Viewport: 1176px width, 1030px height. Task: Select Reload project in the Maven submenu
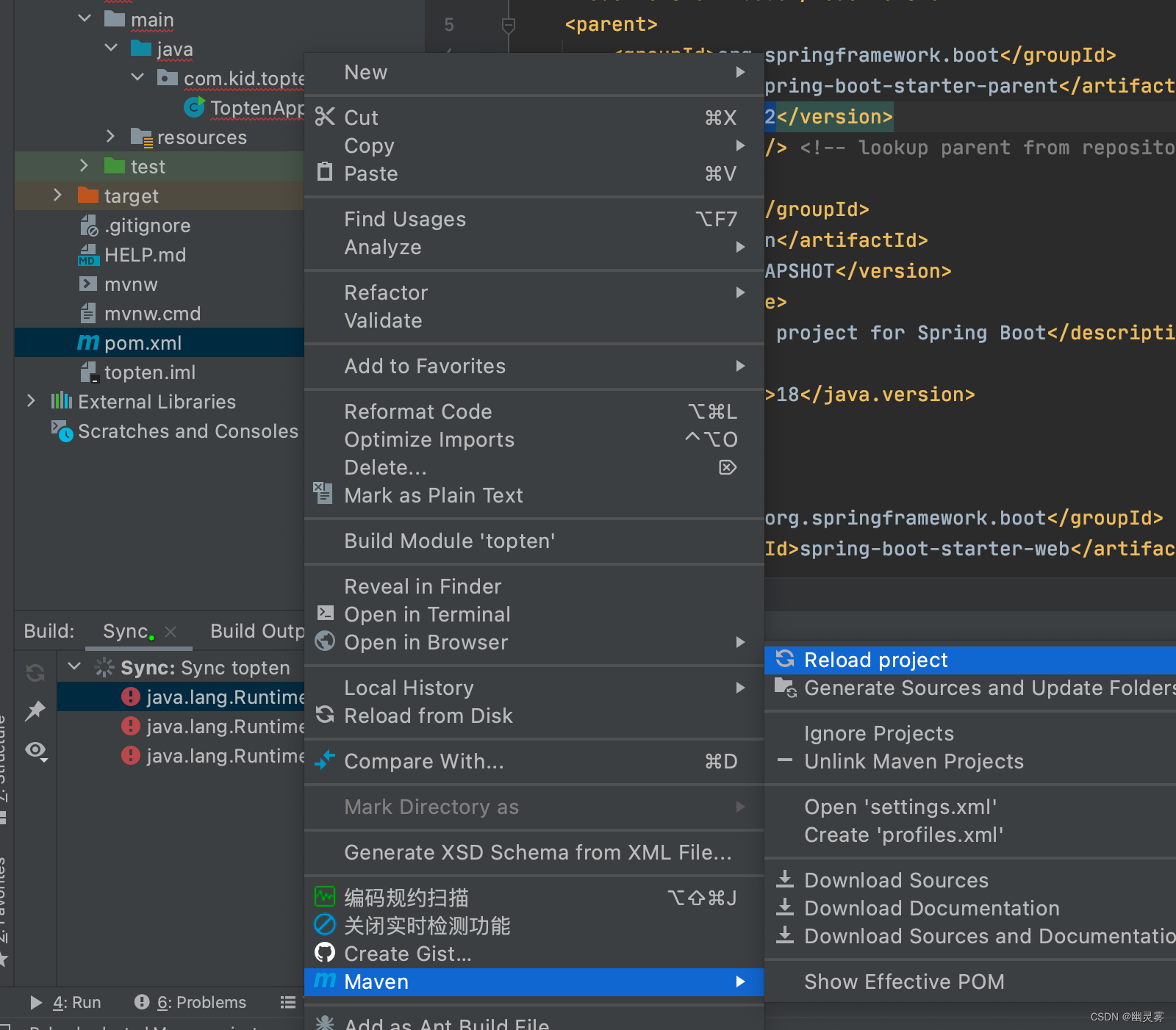pyautogui.click(x=875, y=659)
